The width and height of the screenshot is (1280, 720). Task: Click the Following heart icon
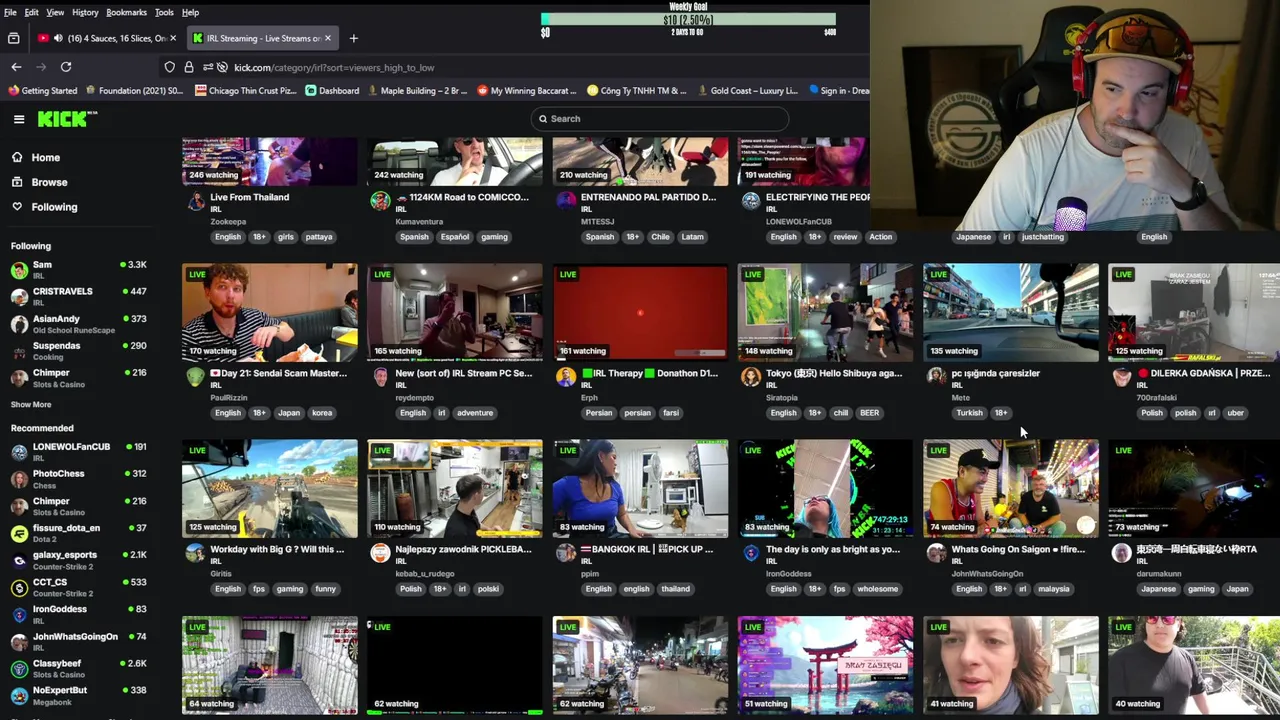pos(17,206)
